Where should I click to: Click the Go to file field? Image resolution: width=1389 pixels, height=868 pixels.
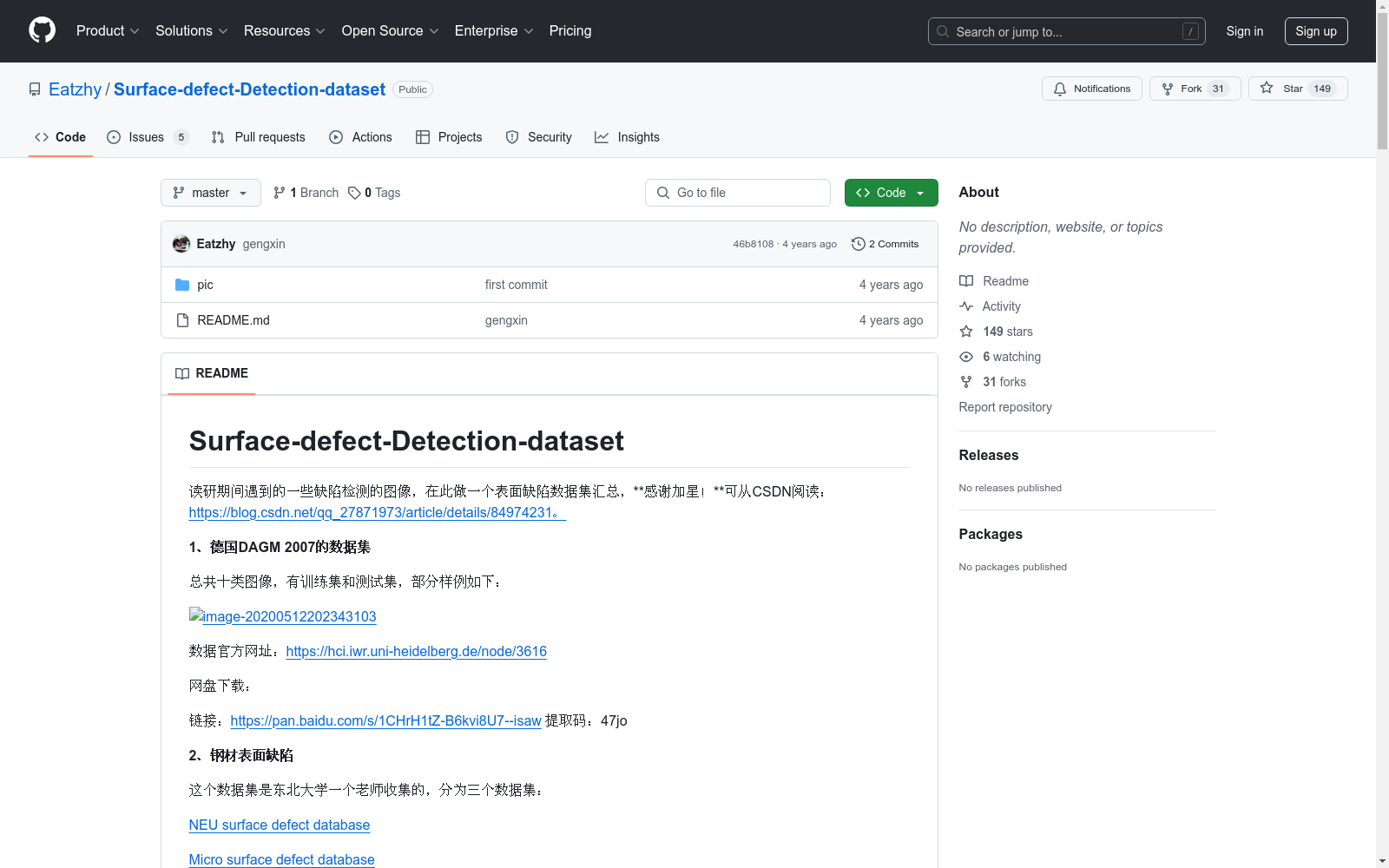coord(737,193)
